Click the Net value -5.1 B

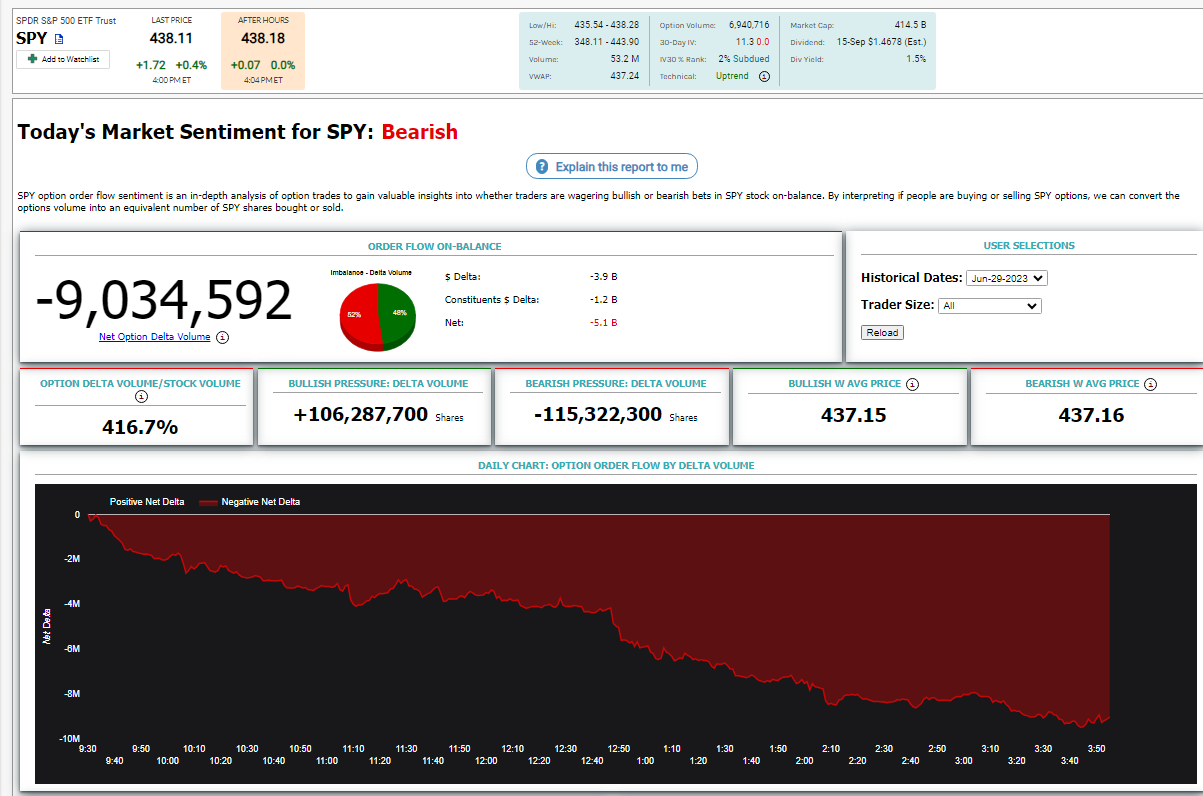(x=603, y=323)
